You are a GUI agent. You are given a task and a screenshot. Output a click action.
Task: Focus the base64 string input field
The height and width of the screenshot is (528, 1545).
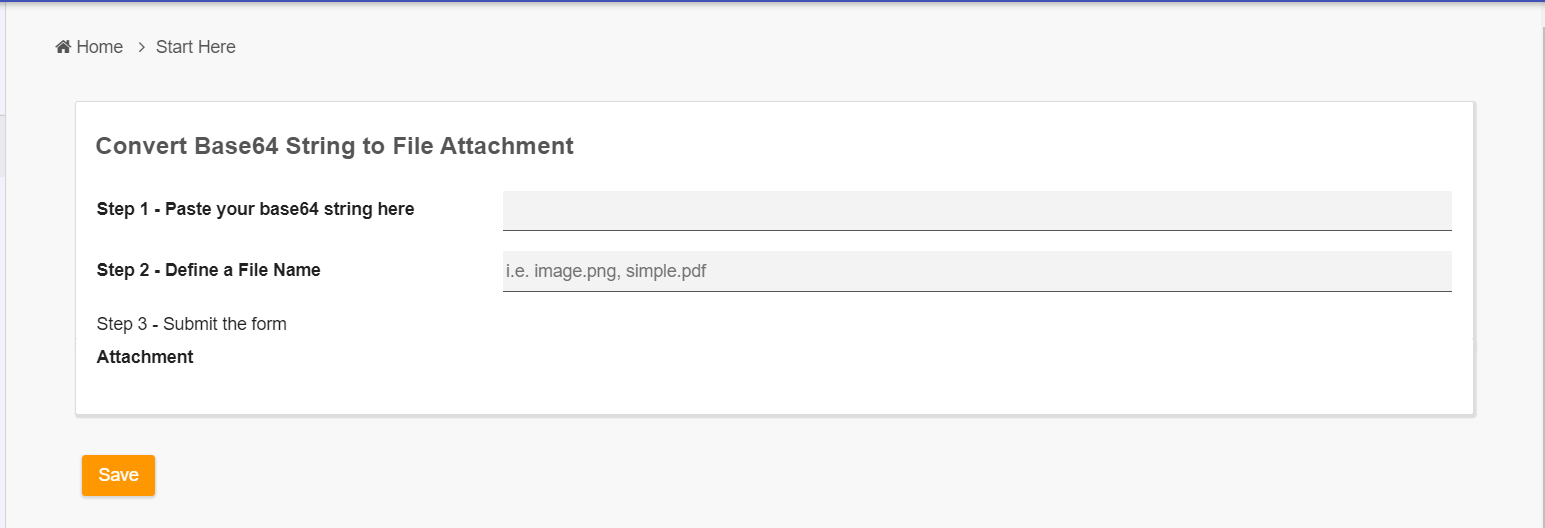(976, 210)
